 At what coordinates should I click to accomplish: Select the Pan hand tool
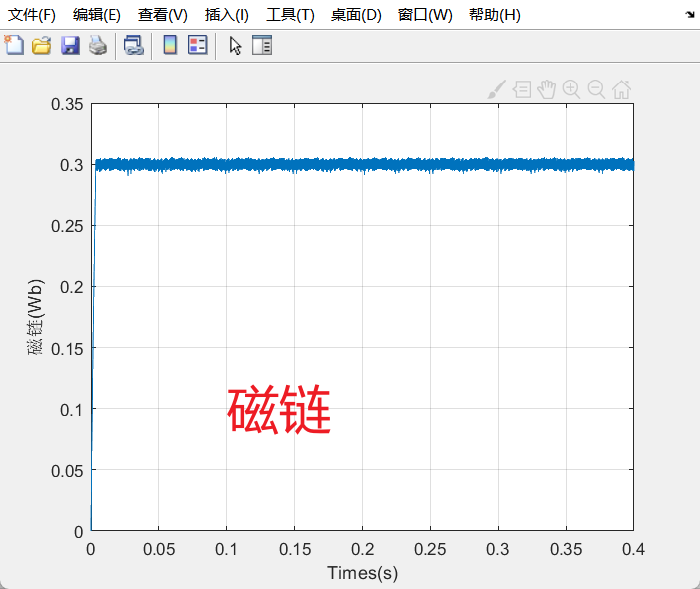click(546, 90)
